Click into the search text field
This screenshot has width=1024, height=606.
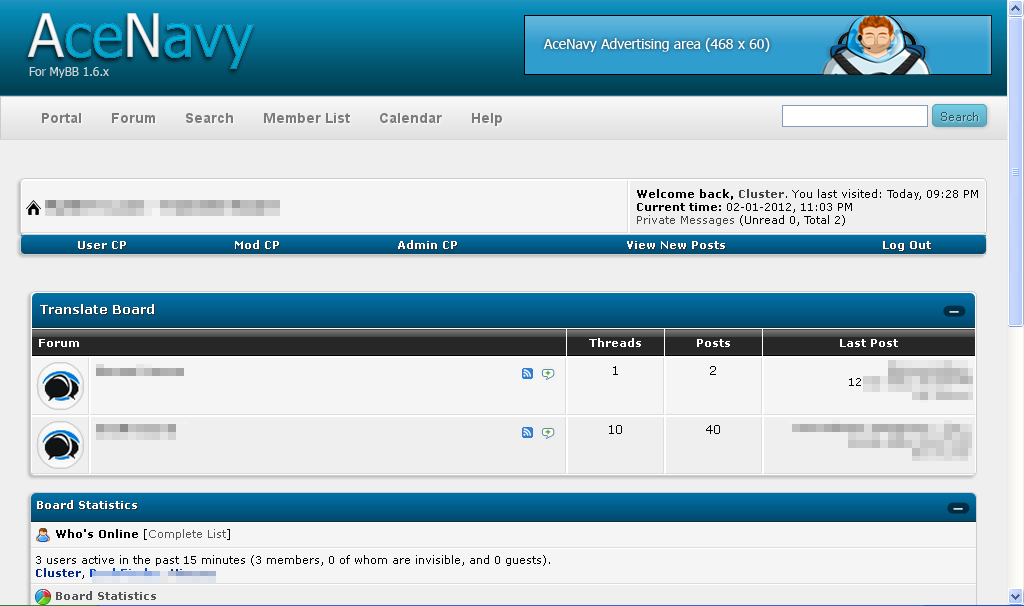point(854,117)
